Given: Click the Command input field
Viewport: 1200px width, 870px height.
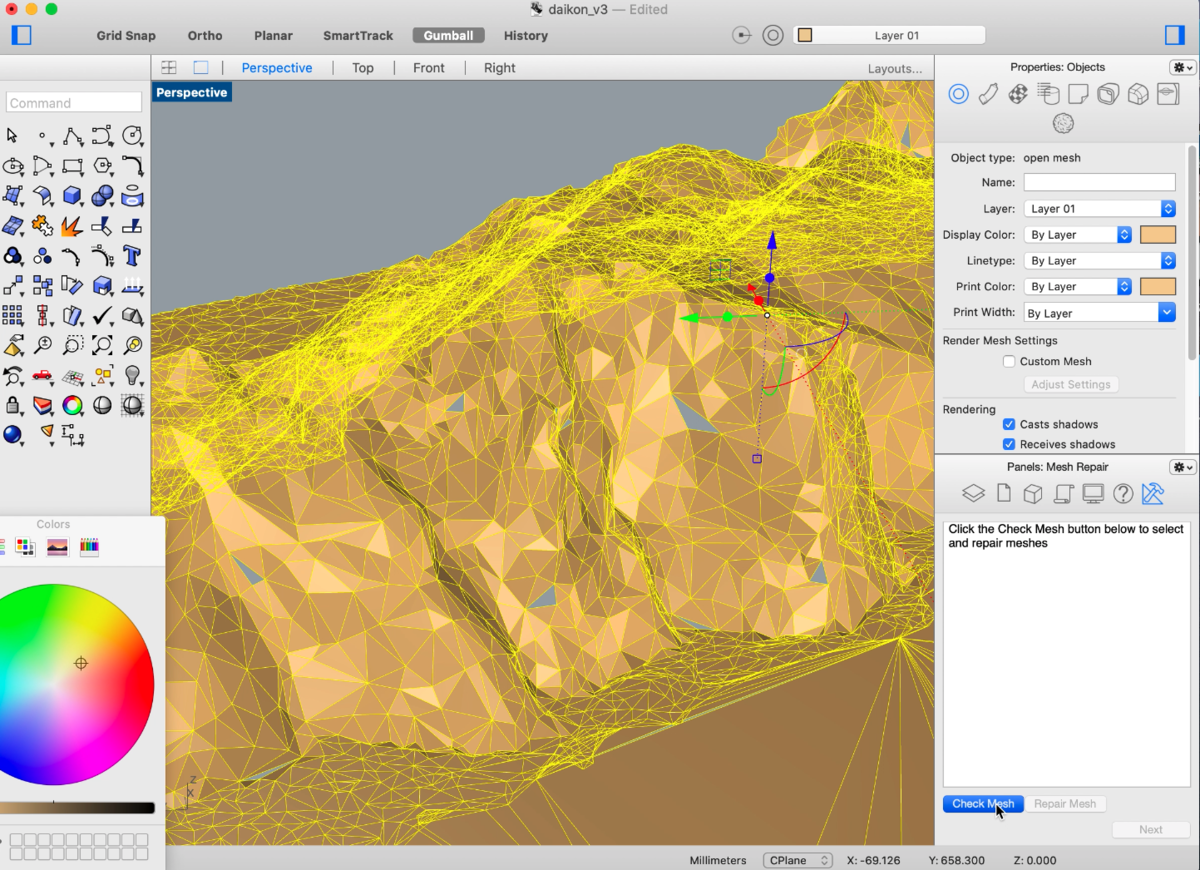Looking at the screenshot, I should [74, 102].
